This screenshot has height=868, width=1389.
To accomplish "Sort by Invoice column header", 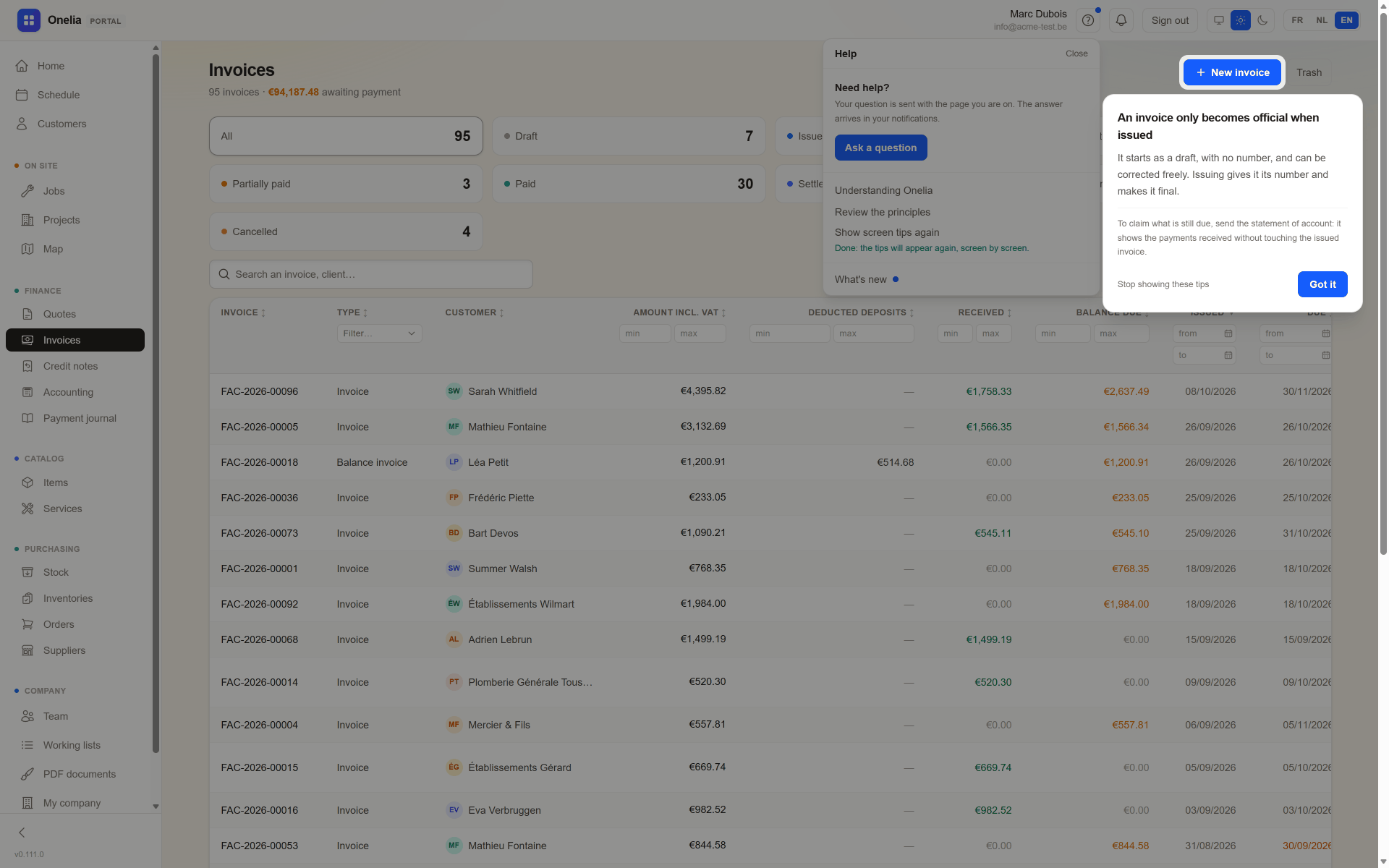I will (x=243, y=312).
